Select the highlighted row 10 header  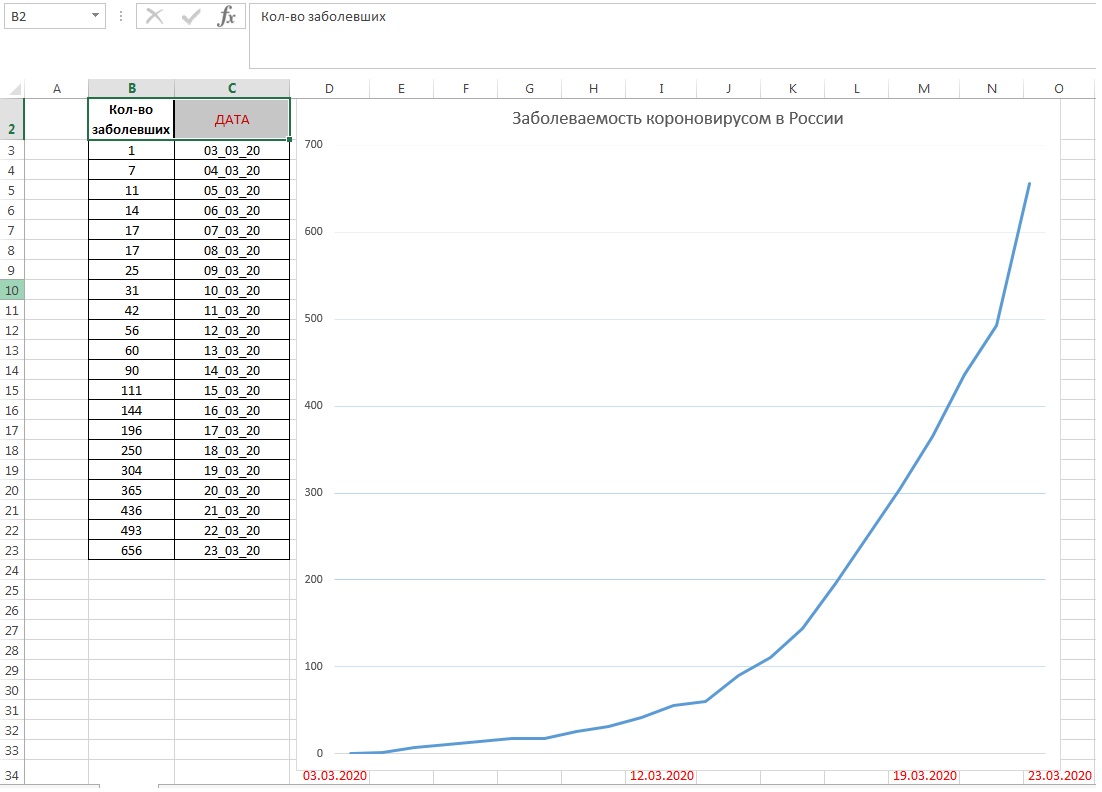pos(12,291)
